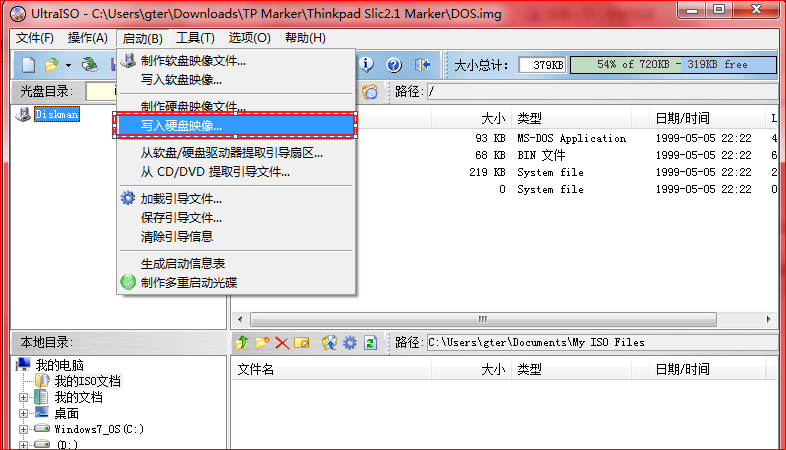Open the 工具(T) menu
The width and height of the screenshot is (786, 450).
[x=195, y=38]
